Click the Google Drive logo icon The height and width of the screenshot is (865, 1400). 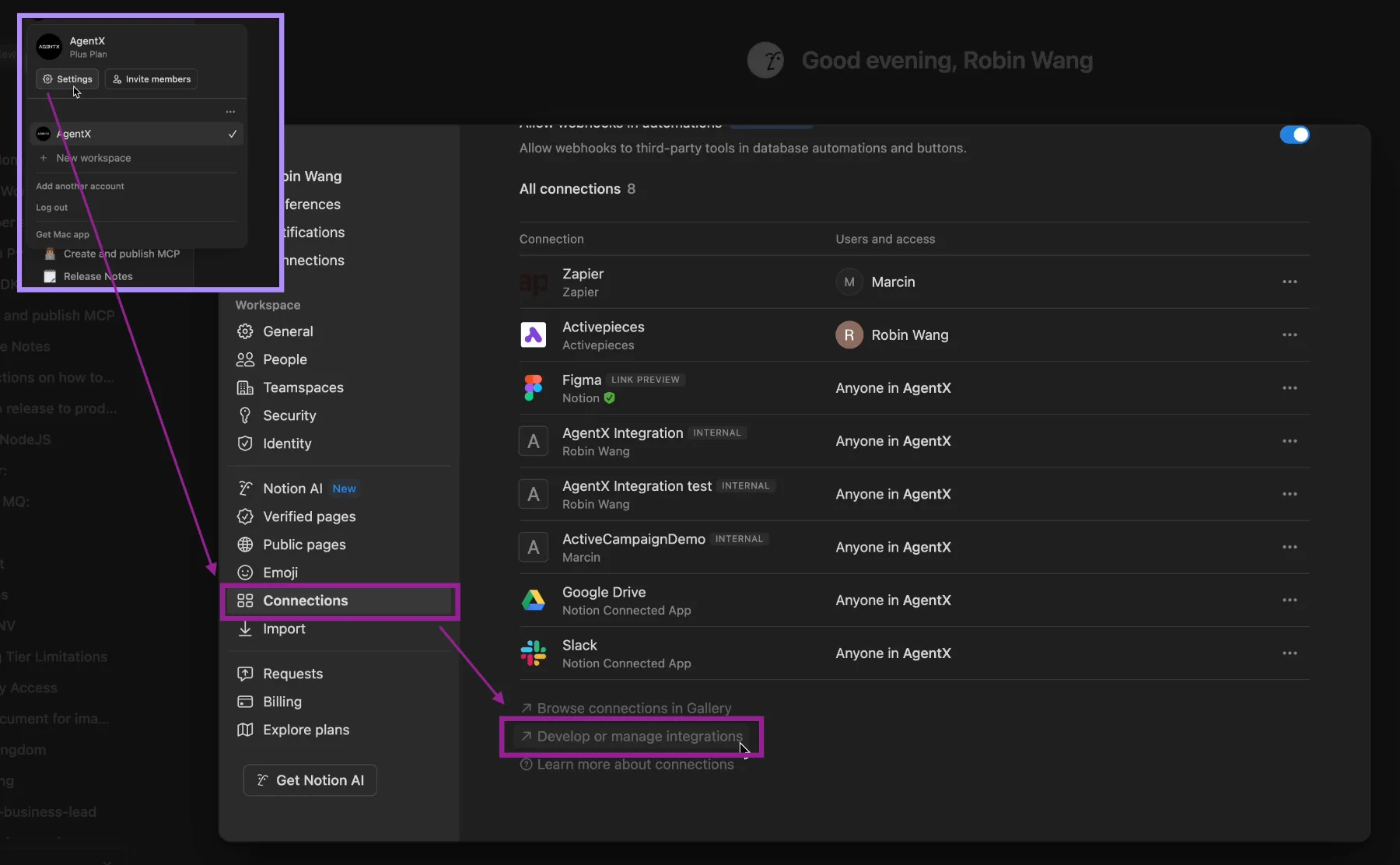[534, 600]
